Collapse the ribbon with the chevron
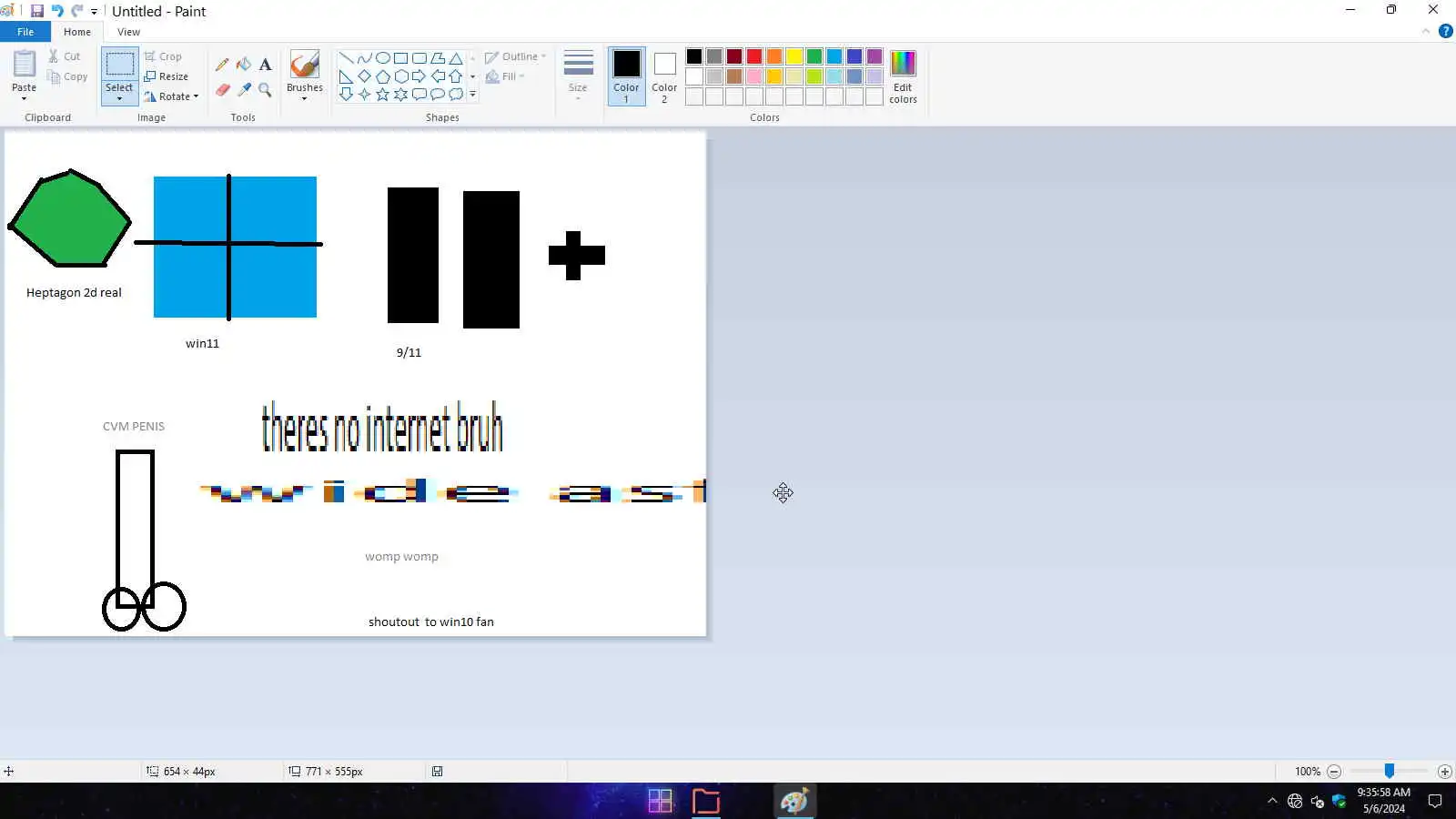Viewport: 1456px width, 819px height. [x=1426, y=31]
